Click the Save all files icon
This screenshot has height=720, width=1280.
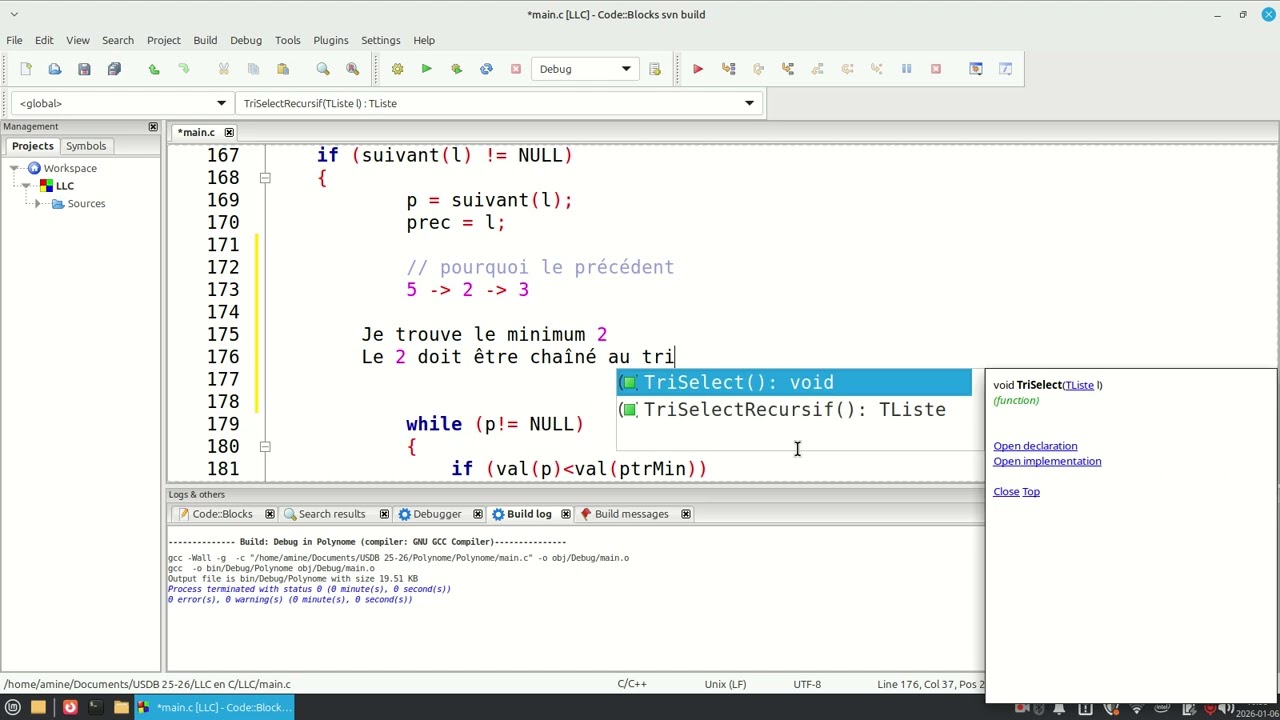(114, 69)
